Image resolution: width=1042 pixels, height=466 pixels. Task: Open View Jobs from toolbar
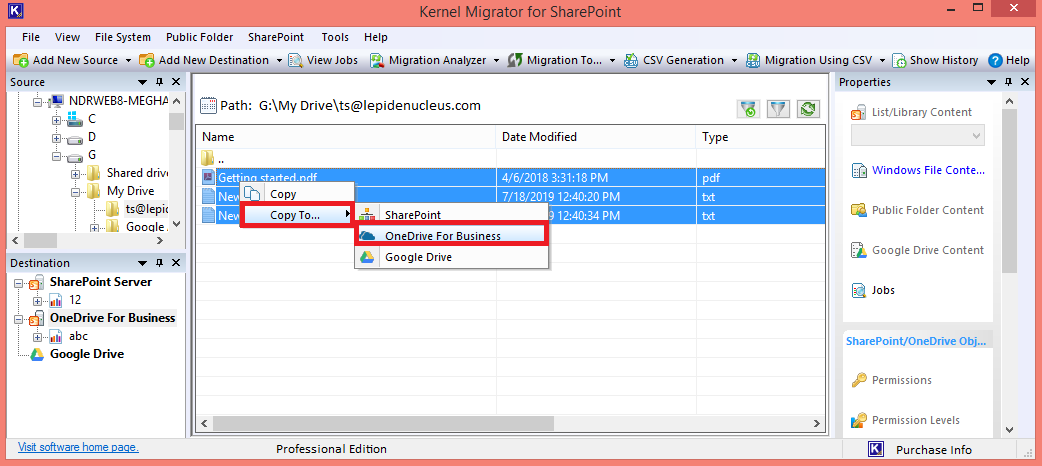[324, 60]
